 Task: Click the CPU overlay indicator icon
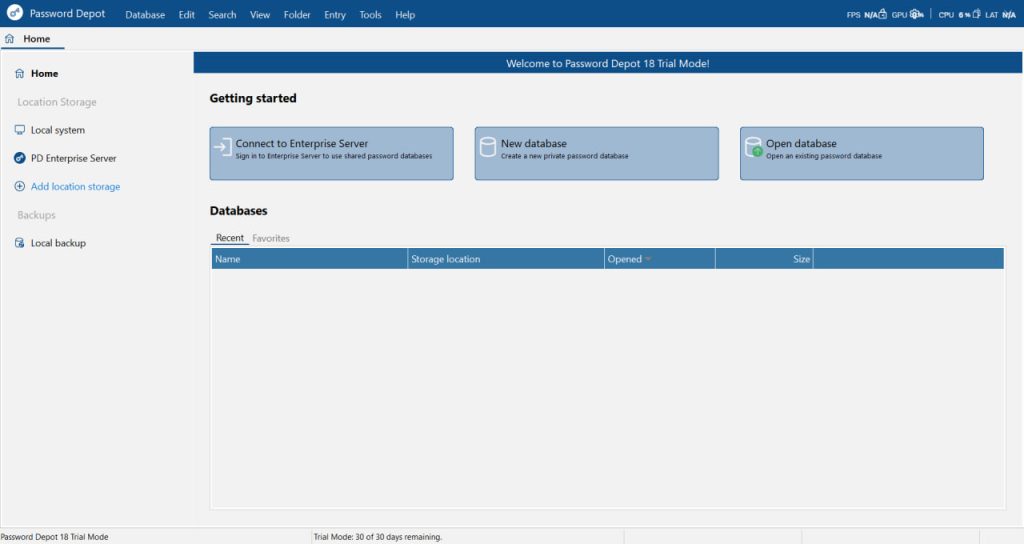point(976,14)
